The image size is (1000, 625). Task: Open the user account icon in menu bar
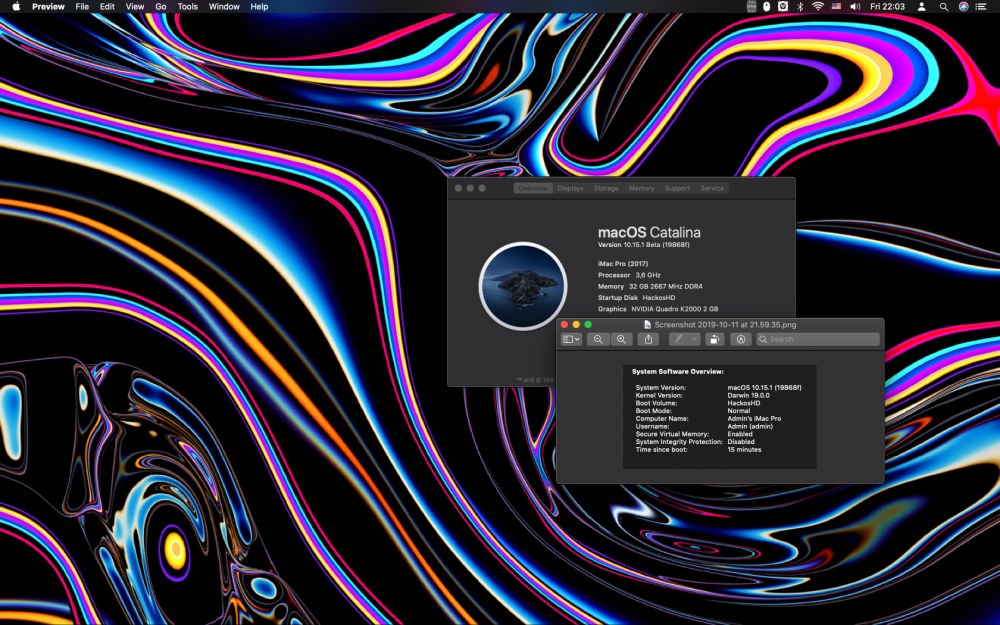(922, 6)
